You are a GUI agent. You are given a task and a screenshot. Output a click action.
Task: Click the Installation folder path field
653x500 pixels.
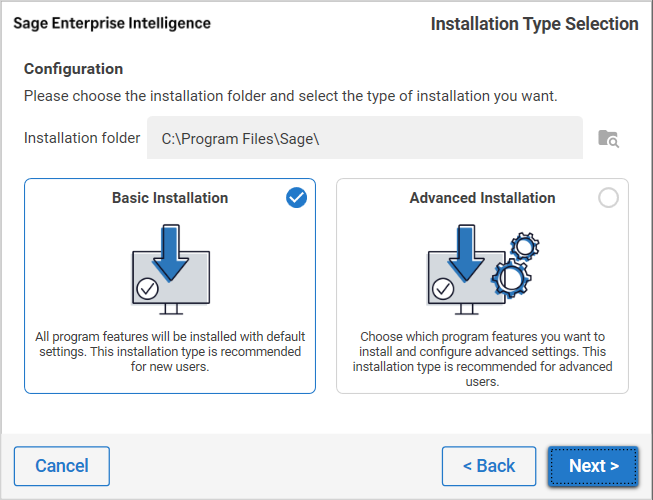(x=364, y=138)
